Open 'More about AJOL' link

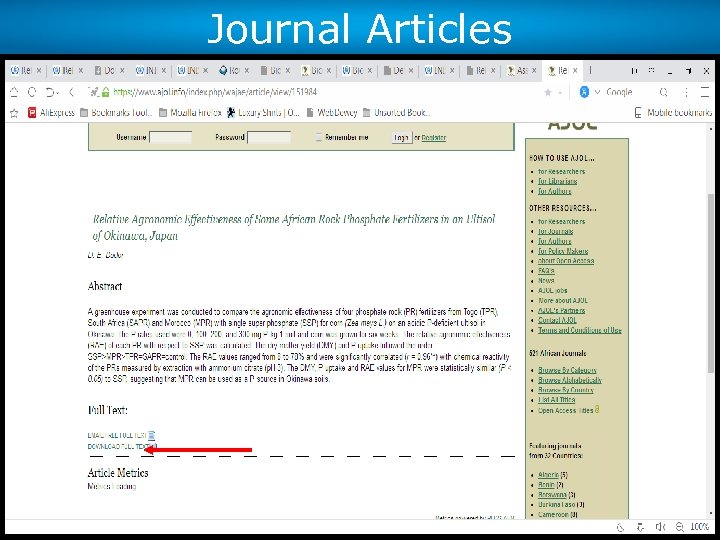[x=563, y=300]
